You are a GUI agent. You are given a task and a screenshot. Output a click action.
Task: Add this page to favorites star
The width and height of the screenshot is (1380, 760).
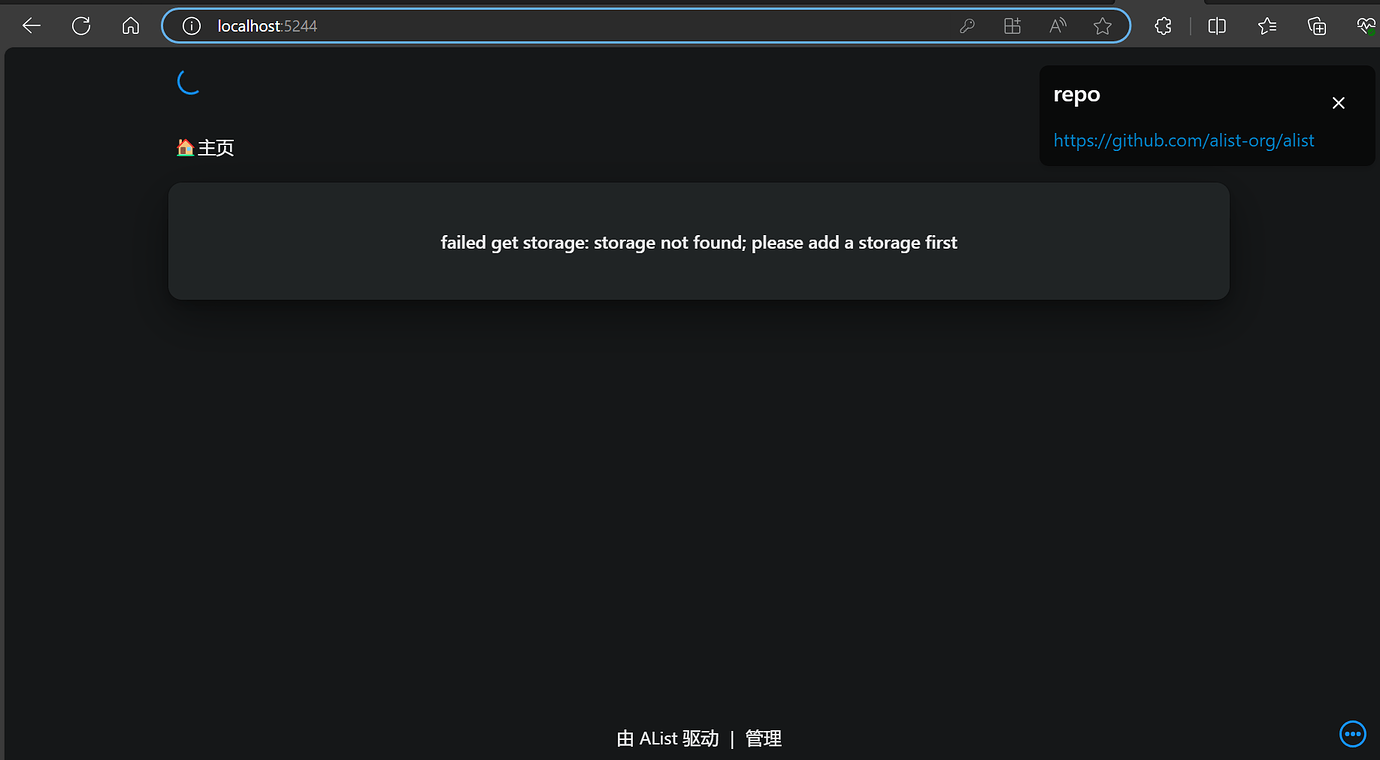pyautogui.click(x=1102, y=26)
